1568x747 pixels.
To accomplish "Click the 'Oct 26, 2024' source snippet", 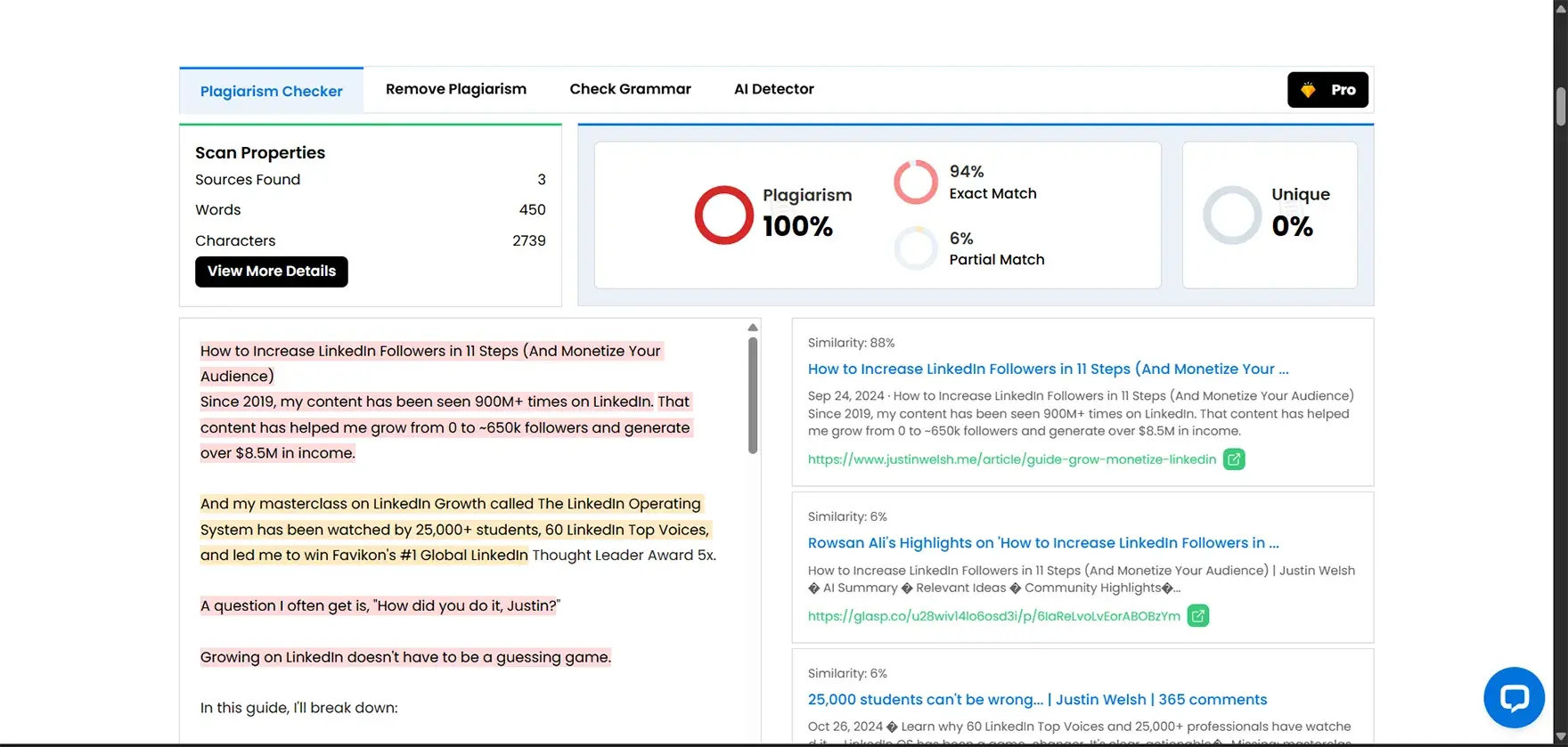I will coord(1080,734).
